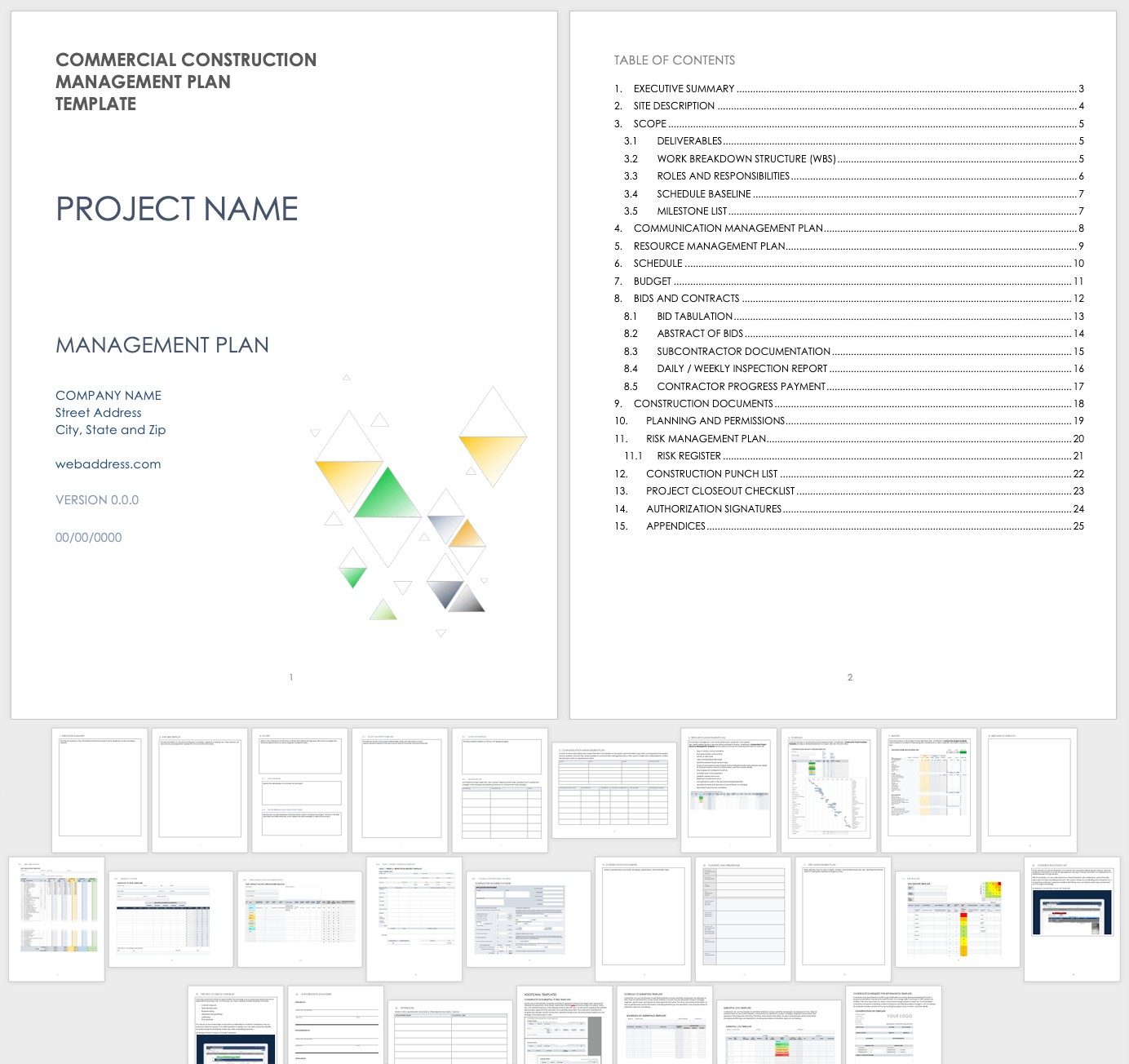The width and height of the screenshot is (1129, 1064).
Task: Select the Construction Punch List page thumbnail
Action: tap(1073, 919)
